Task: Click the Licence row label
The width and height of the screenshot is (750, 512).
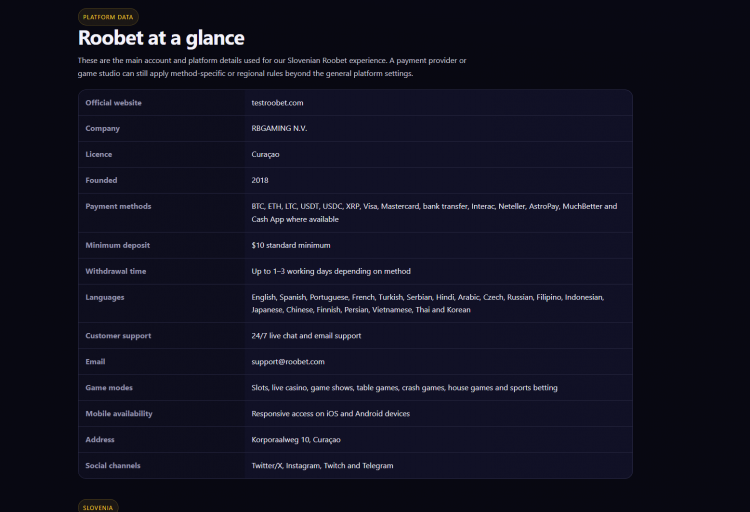Action: [x=99, y=155]
